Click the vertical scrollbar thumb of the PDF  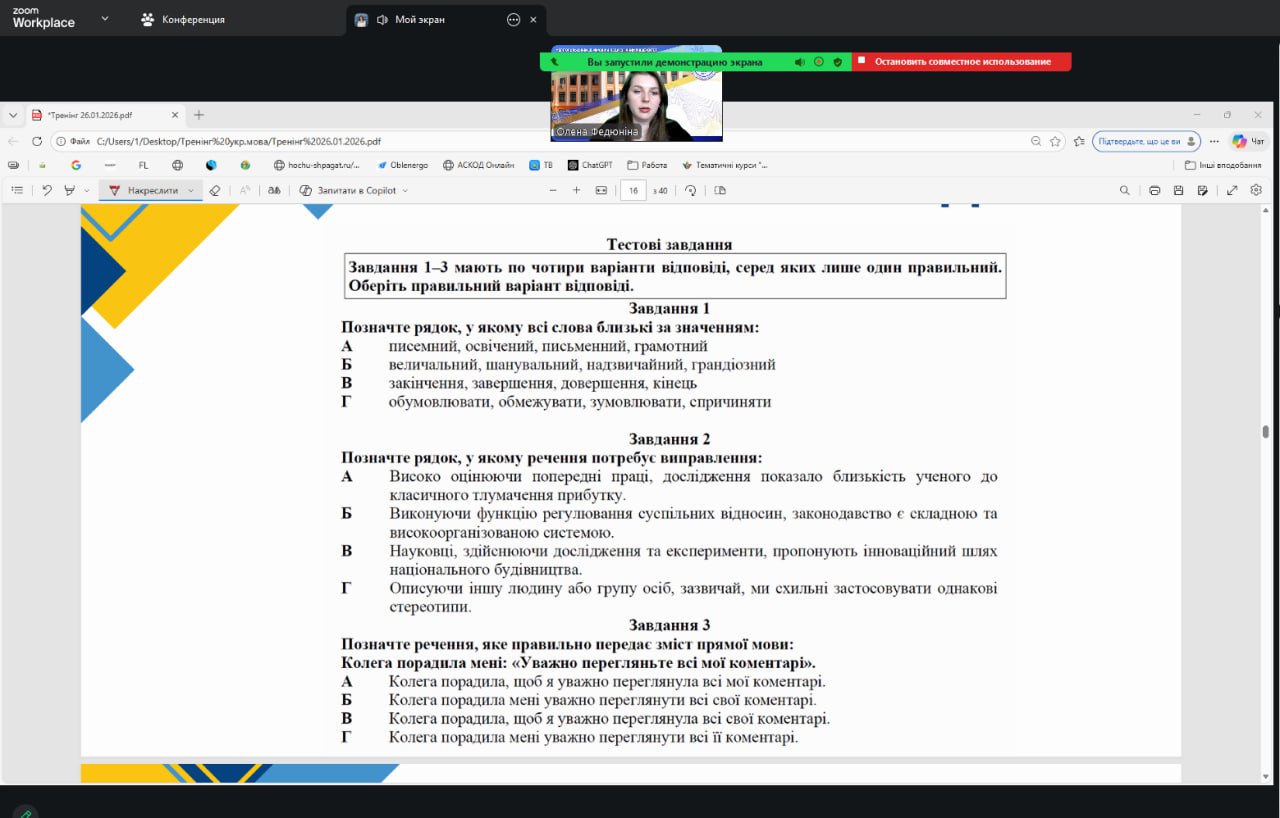[x=1265, y=432]
